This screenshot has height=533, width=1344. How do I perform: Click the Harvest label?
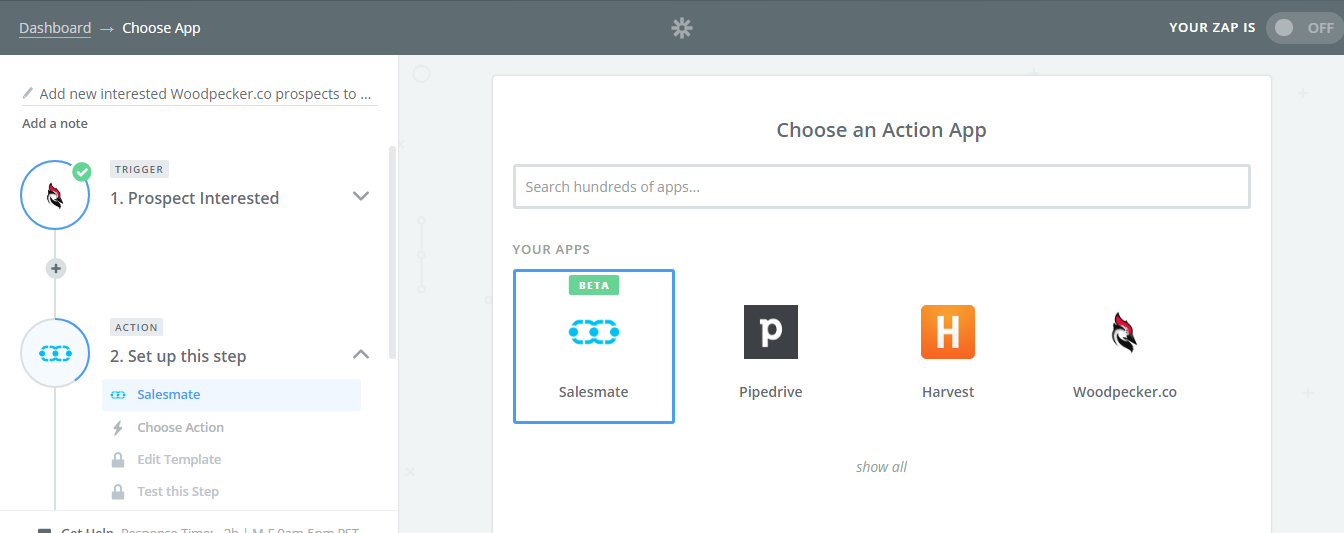pos(948,392)
